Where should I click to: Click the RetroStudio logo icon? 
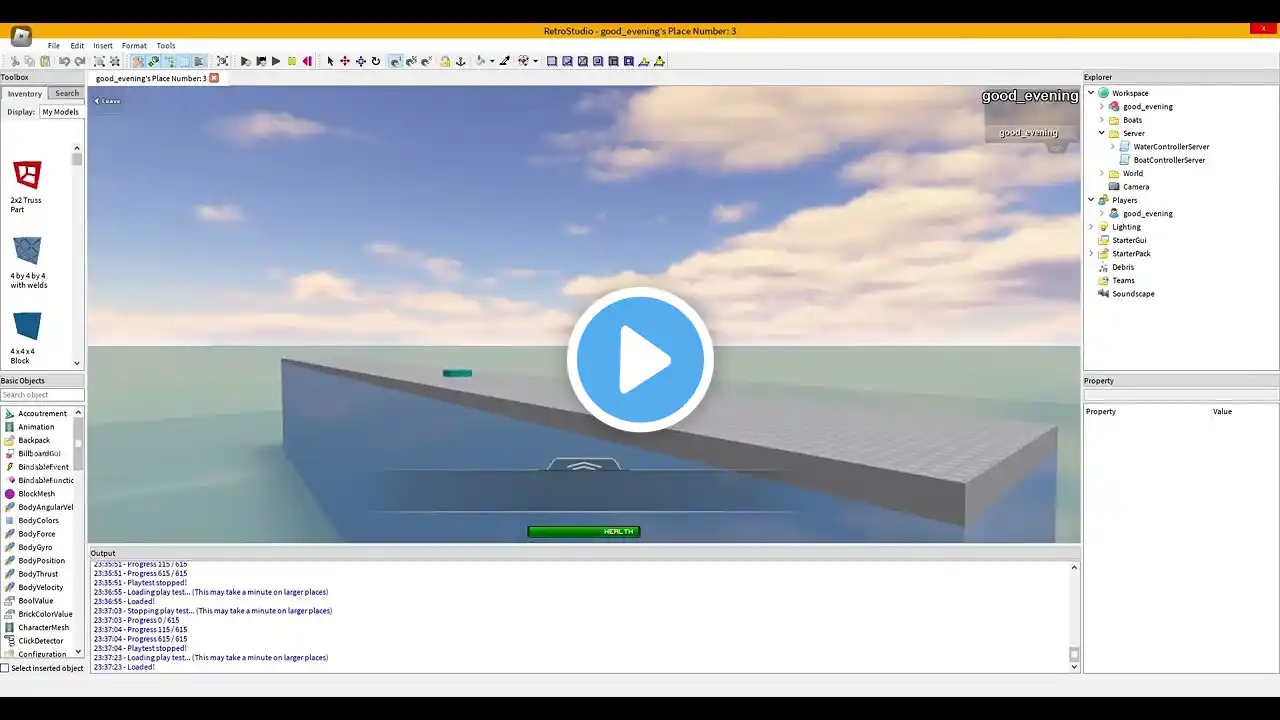(21, 36)
